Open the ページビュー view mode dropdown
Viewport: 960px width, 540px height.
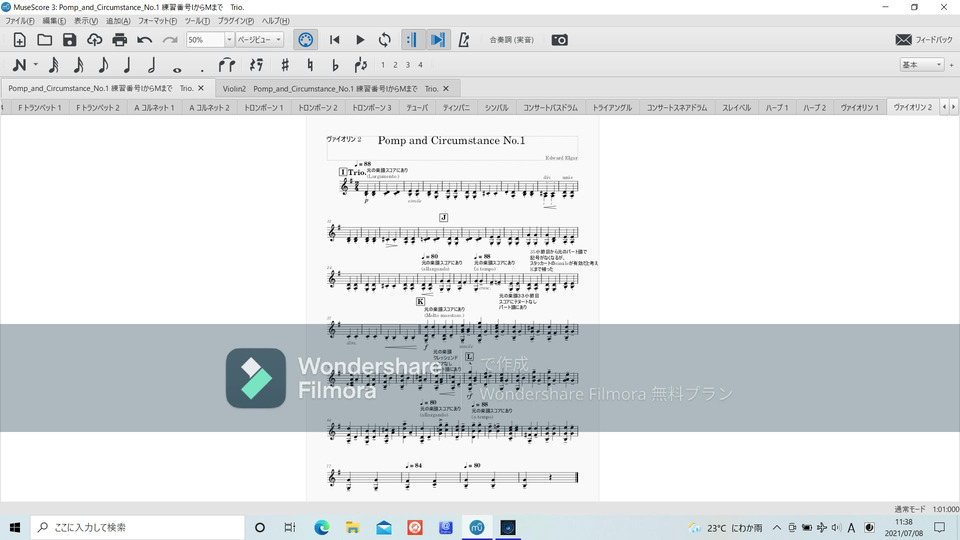[260, 40]
